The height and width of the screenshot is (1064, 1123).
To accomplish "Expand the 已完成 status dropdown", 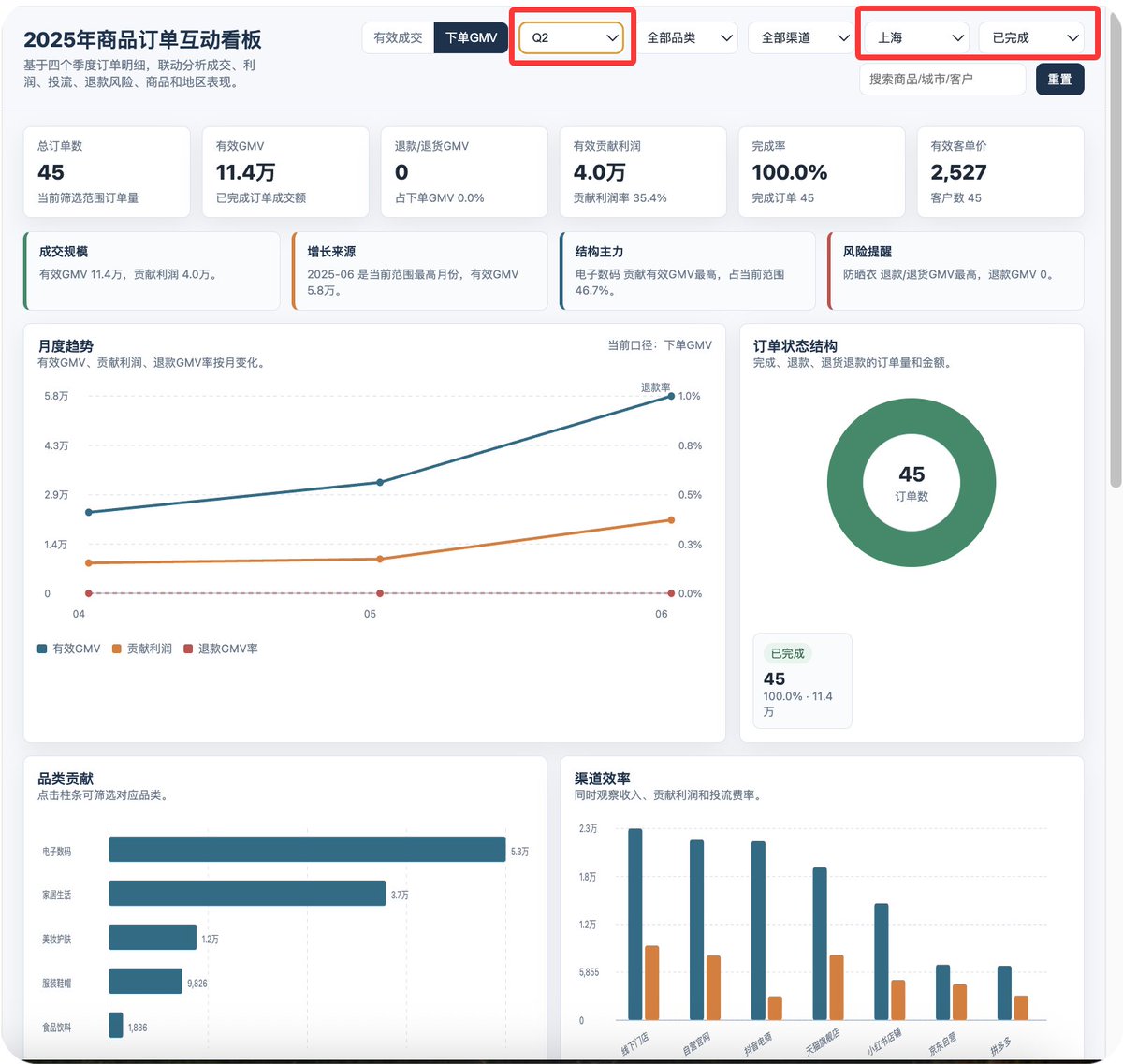I will click(x=1031, y=37).
